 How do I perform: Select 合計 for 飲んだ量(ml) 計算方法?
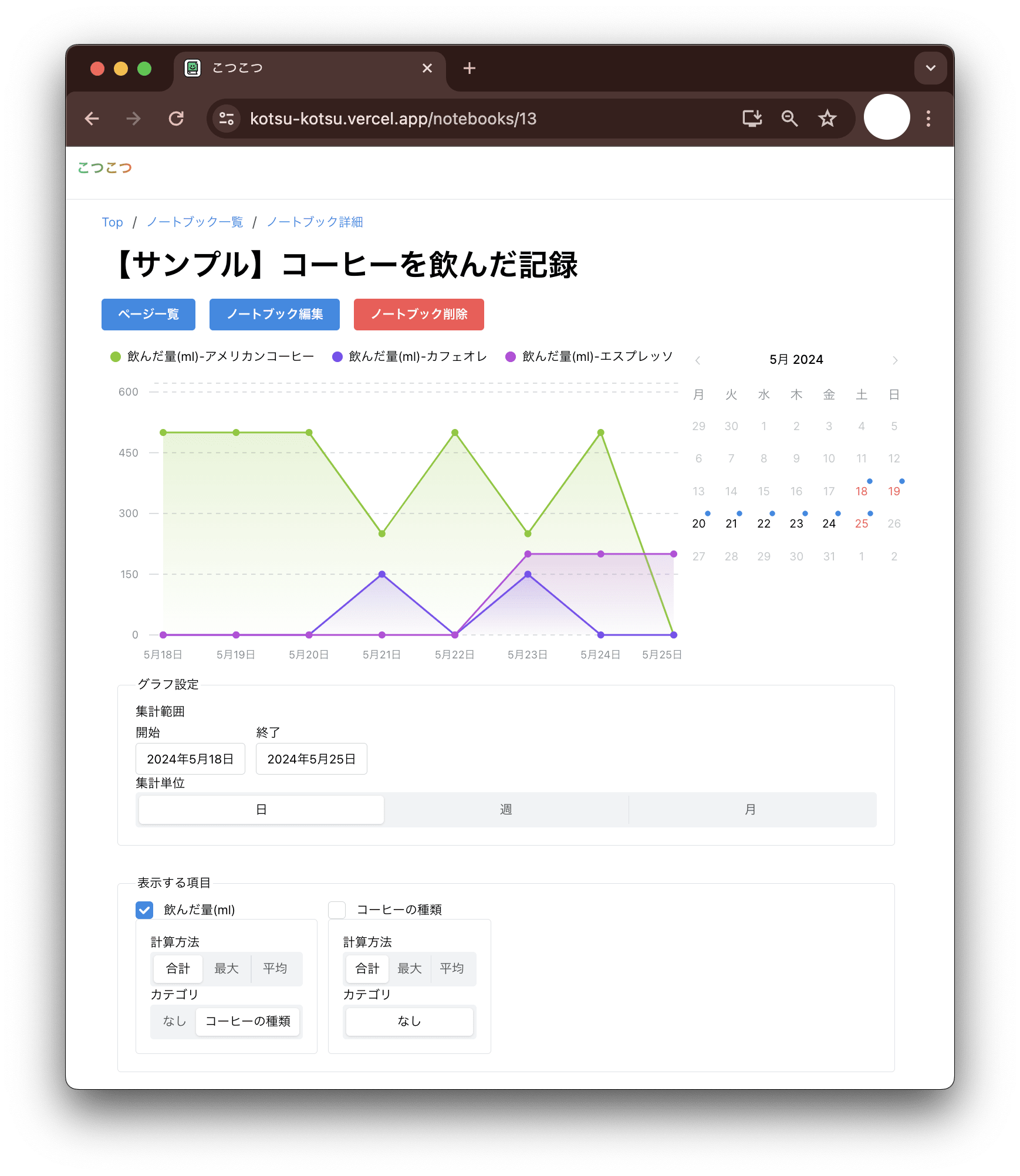pos(178,969)
